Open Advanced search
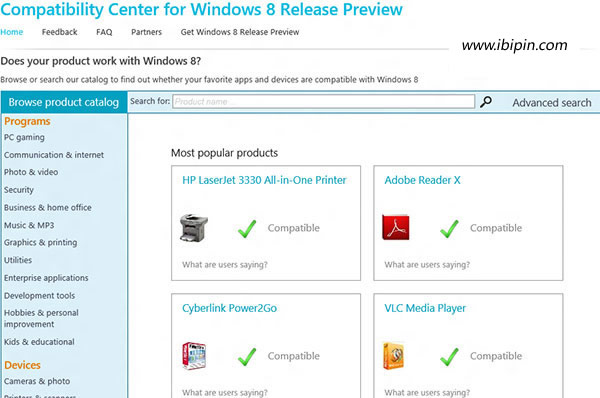Screen dimensions: 600x398 coord(552,103)
